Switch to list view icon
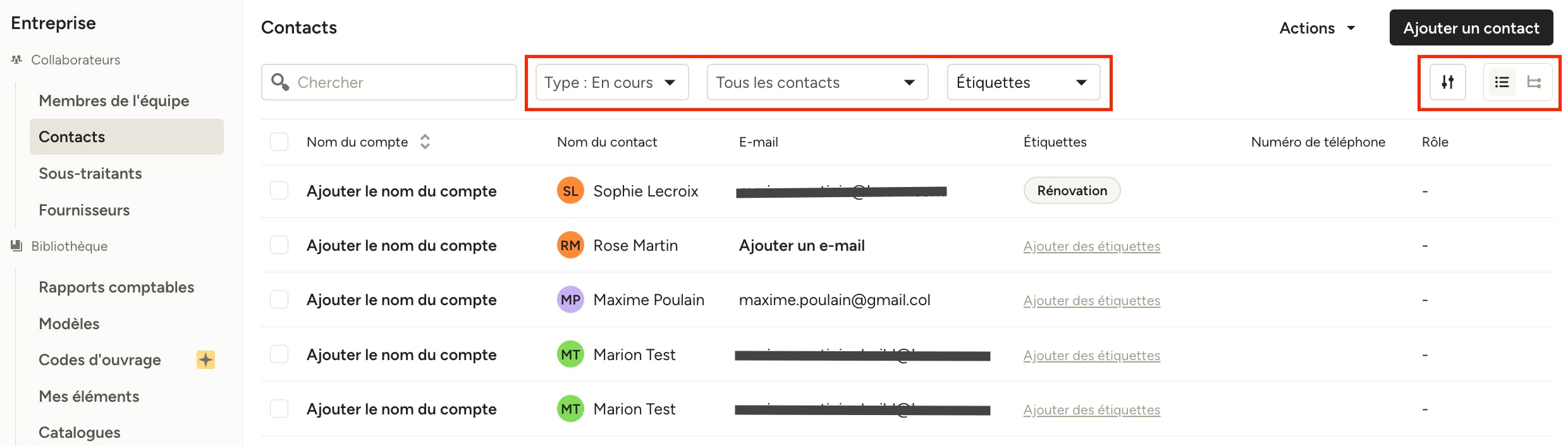This screenshot has width=1568, height=446. point(1502,82)
